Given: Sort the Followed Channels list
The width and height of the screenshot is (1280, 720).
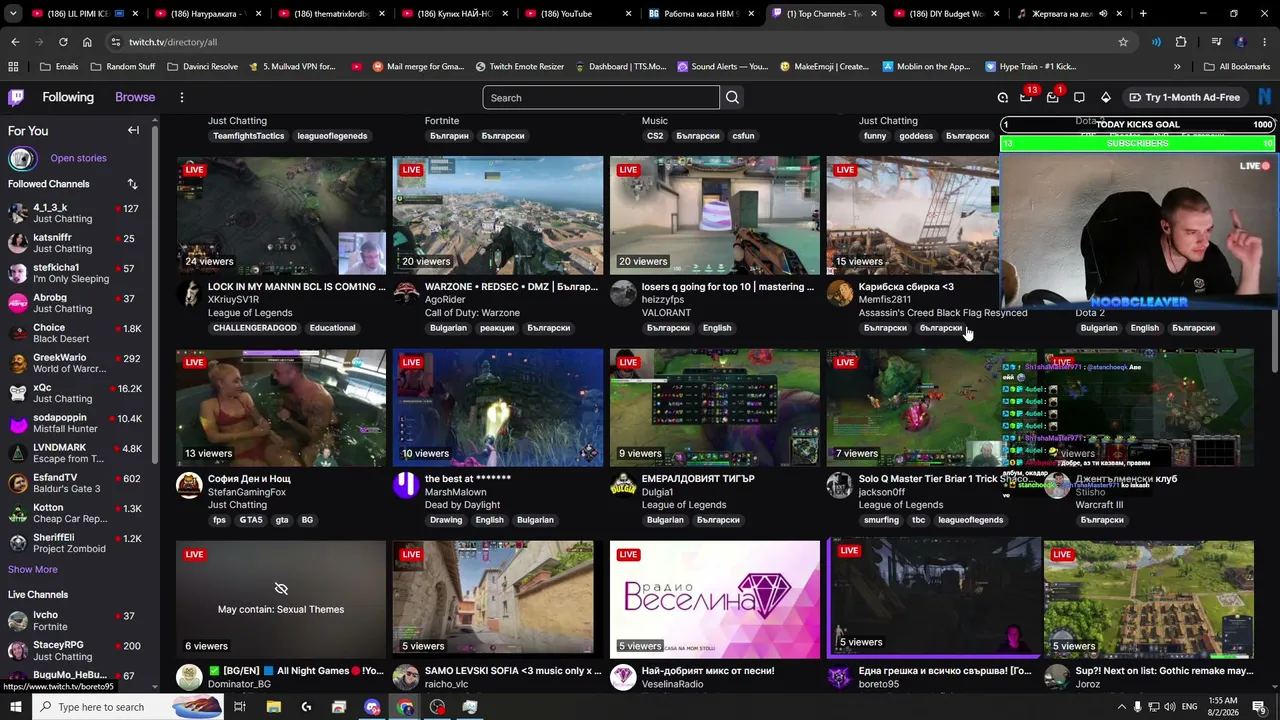Looking at the screenshot, I should coord(132,184).
